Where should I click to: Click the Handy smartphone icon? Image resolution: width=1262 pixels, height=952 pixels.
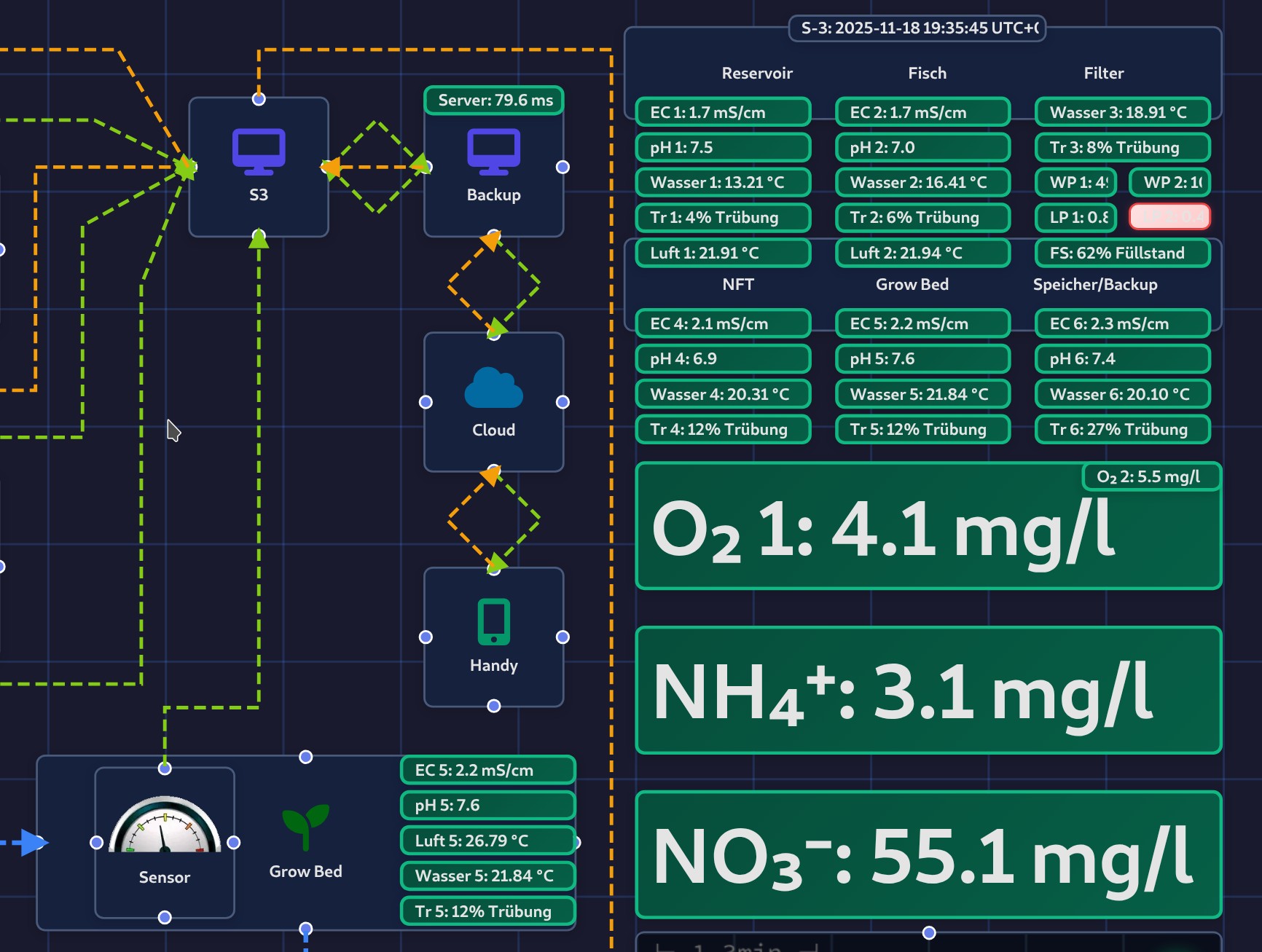pos(493,622)
